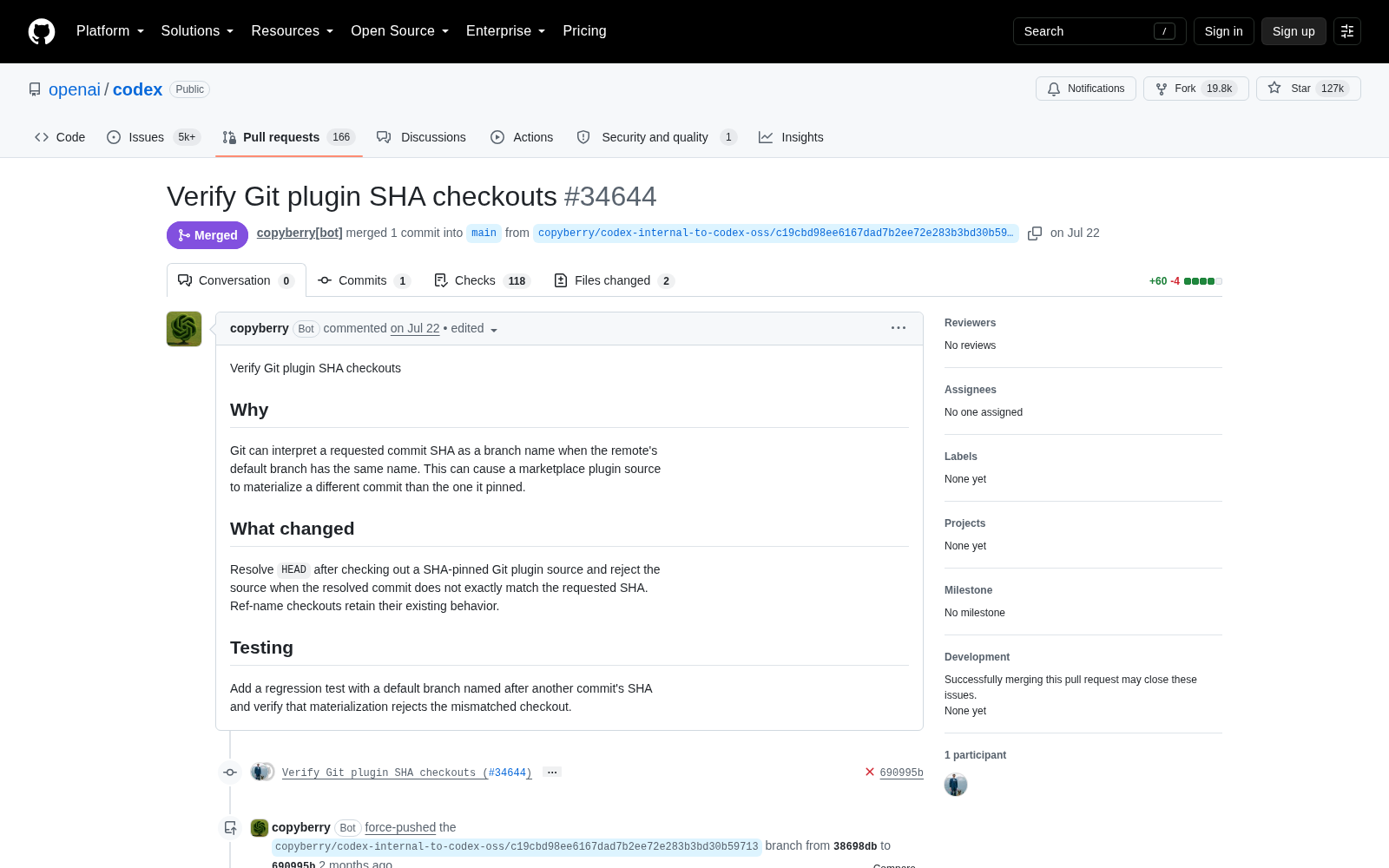Open the participant avatar
This screenshot has width=1389, height=868.
[956, 785]
